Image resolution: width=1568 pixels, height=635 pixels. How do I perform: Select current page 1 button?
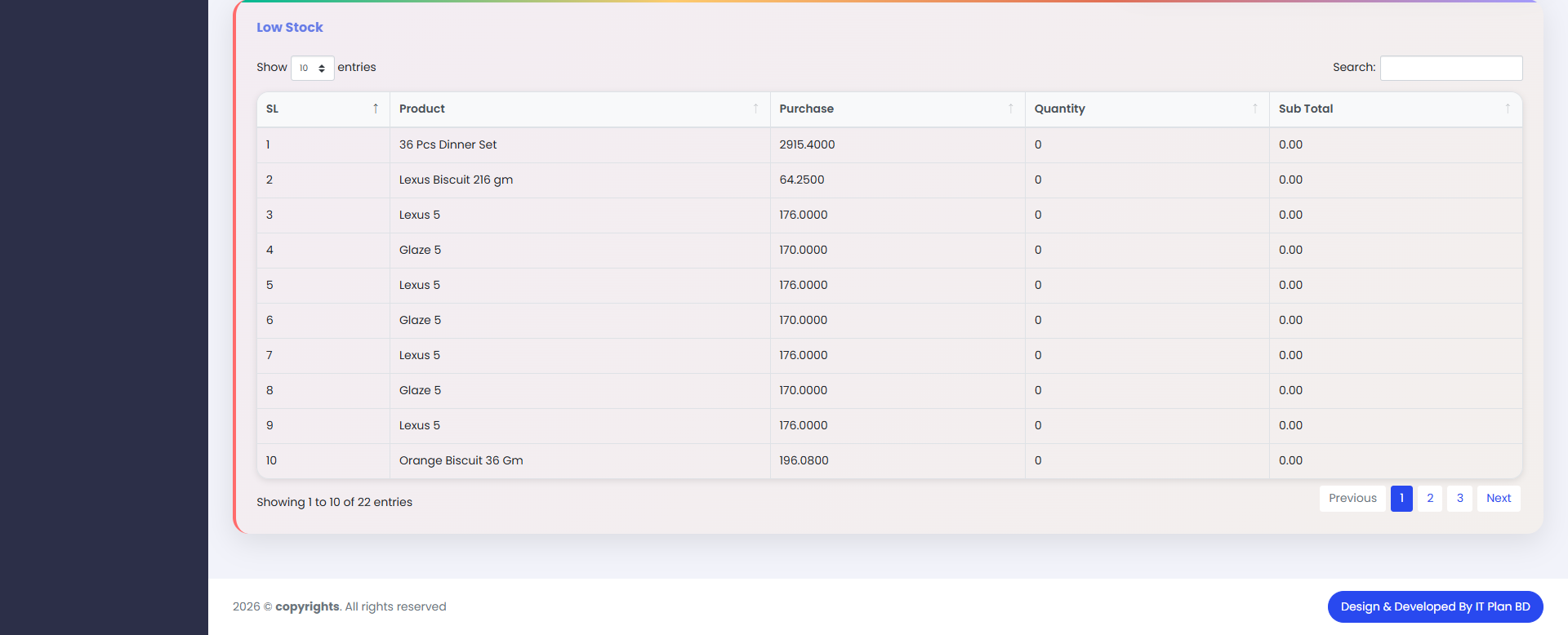1401,498
